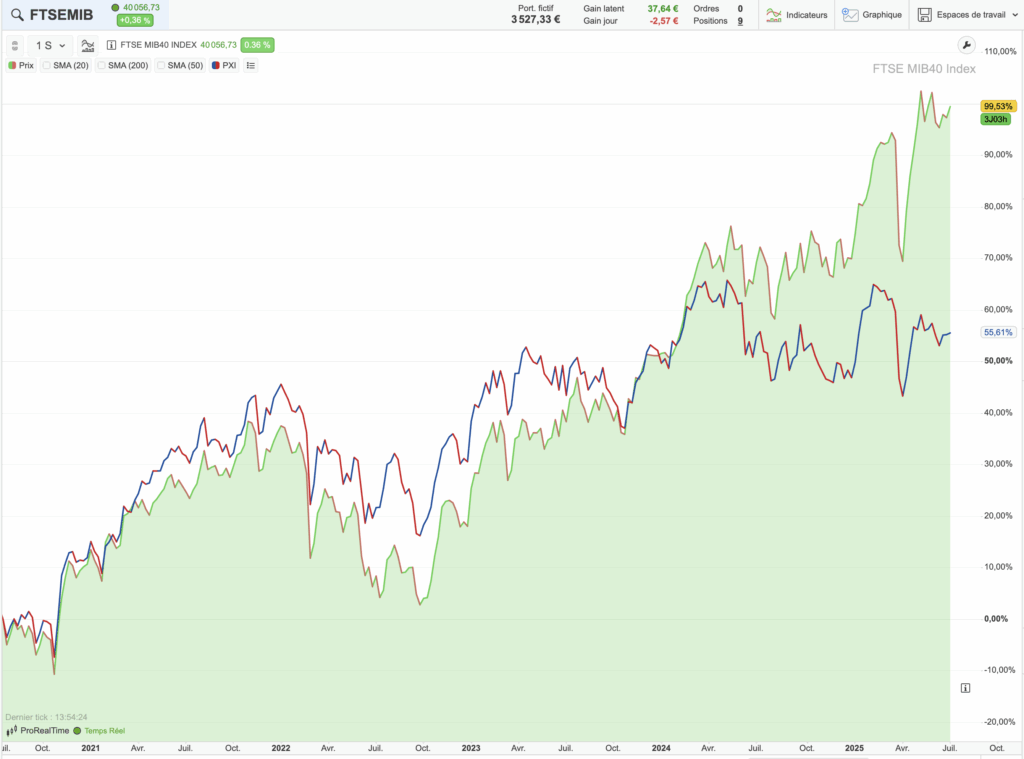Enable the SMA (20) checkbox

tap(46, 65)
